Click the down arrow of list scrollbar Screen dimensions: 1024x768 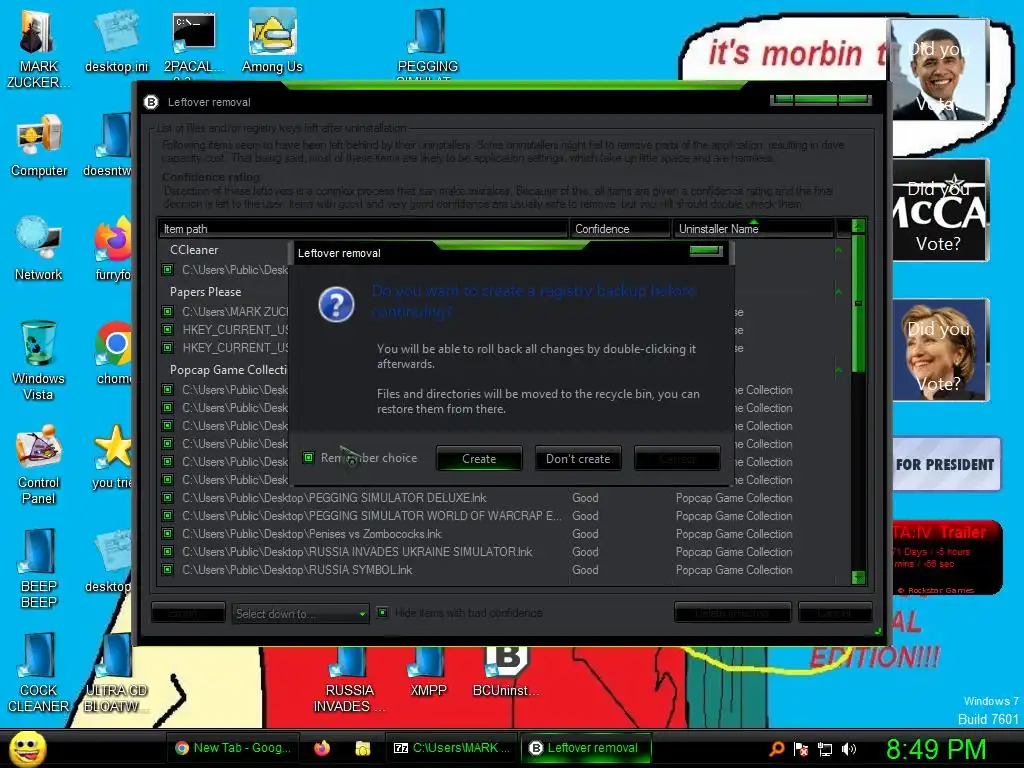[x=858, y=577]
